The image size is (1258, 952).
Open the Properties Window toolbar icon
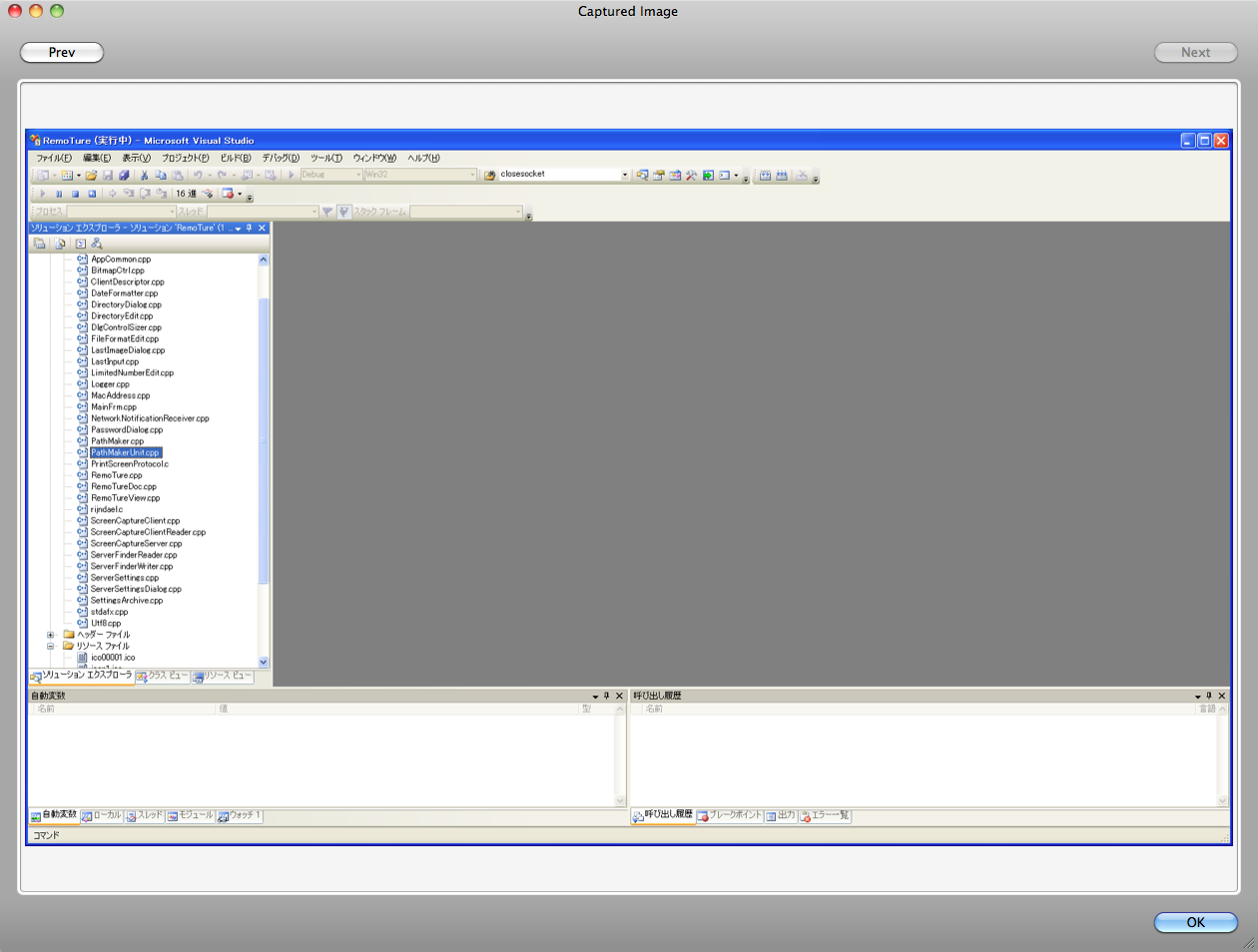pyautogui.click(x=659, y=176)
